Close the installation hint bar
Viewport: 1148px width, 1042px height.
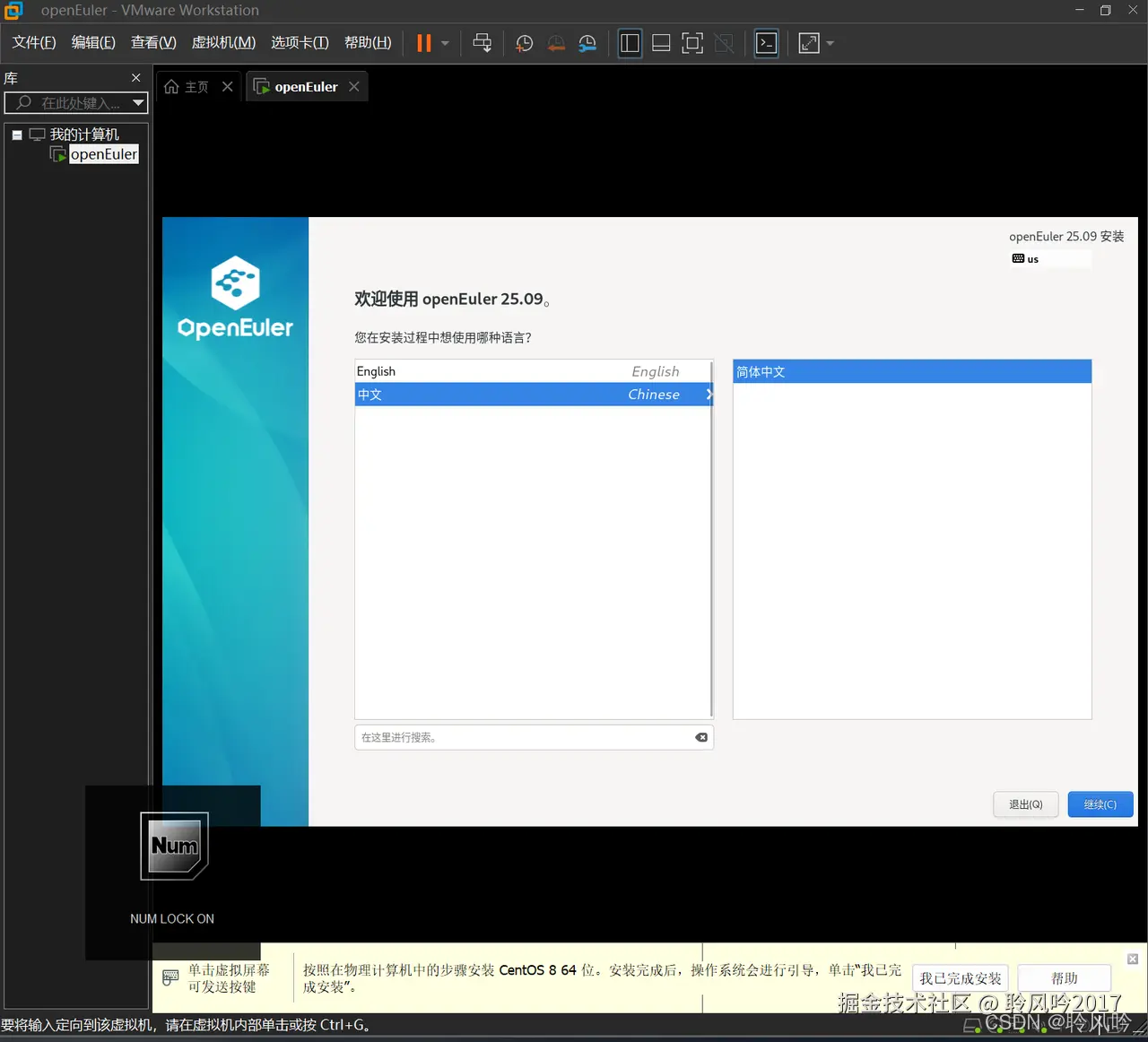click(1133, 959)
